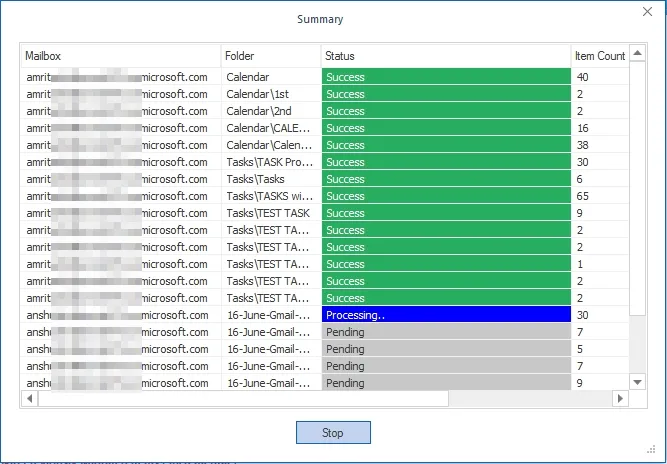Click Success status of Tasks\Tasks row
The height and width of the screenshot is (464, 667).
tap(446, 179)
